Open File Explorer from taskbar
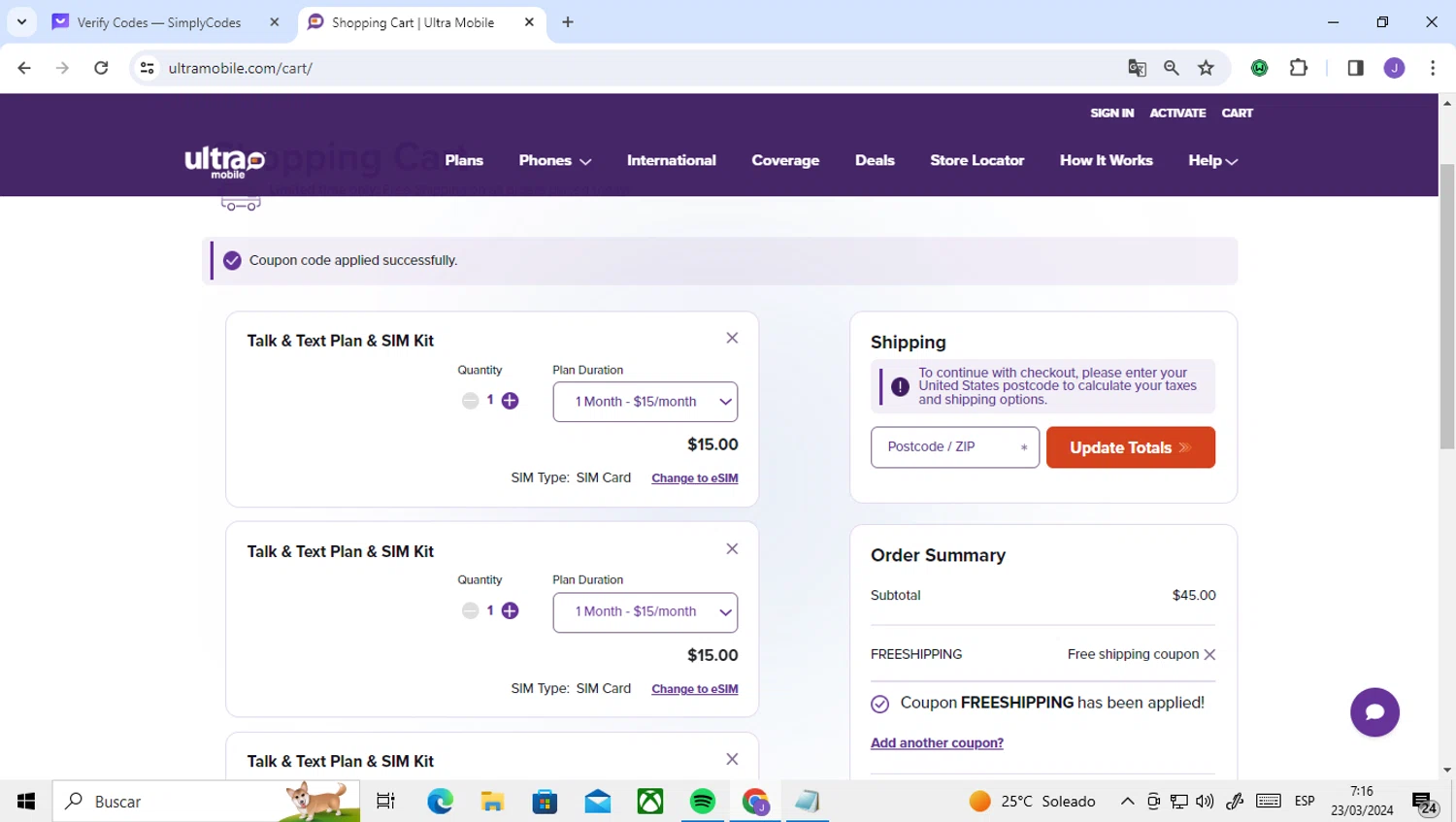1456x822 pixels. click(x=493, y=802)
